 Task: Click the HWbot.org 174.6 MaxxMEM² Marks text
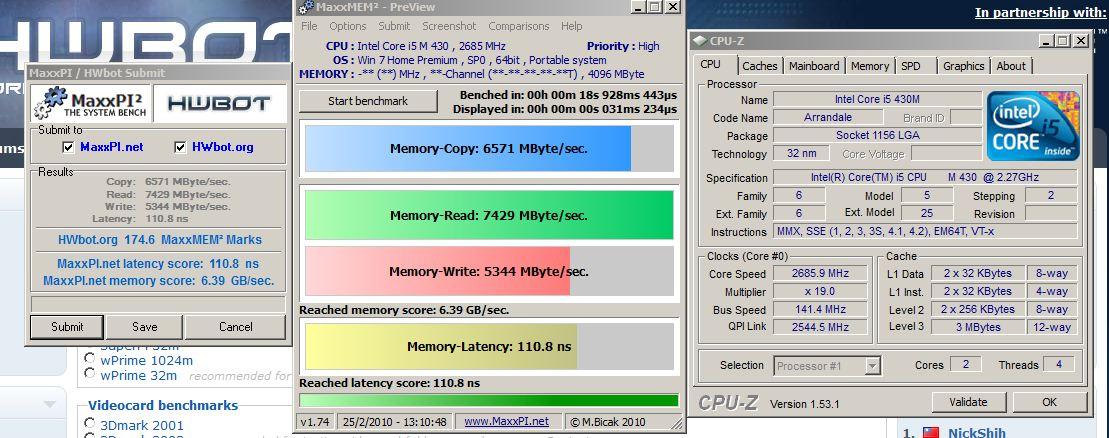160,240
